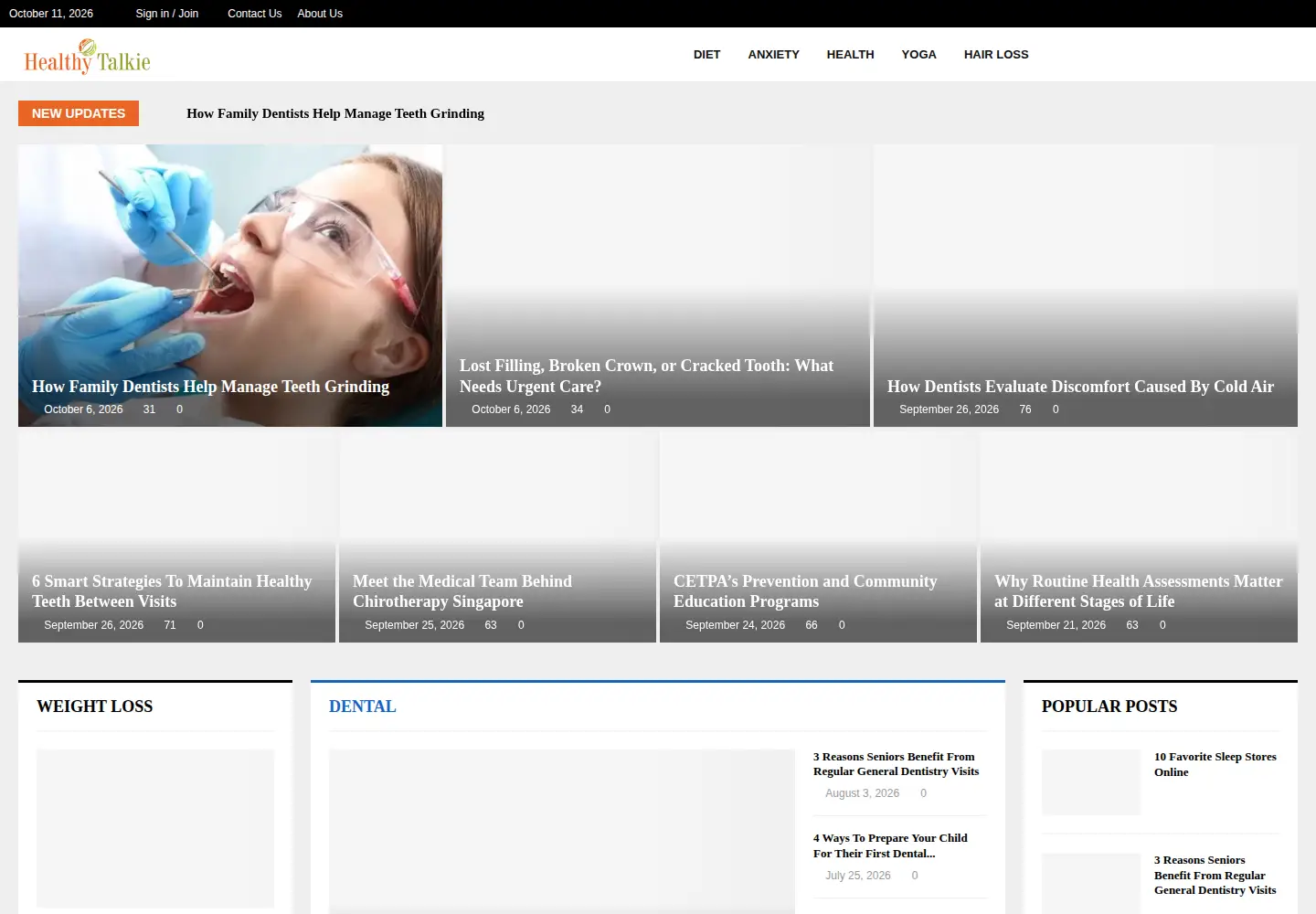Open '6 Smart Strategies To Maintain Healthy Teeth' article
The image size is (1316, 914).
click(172, 591)
